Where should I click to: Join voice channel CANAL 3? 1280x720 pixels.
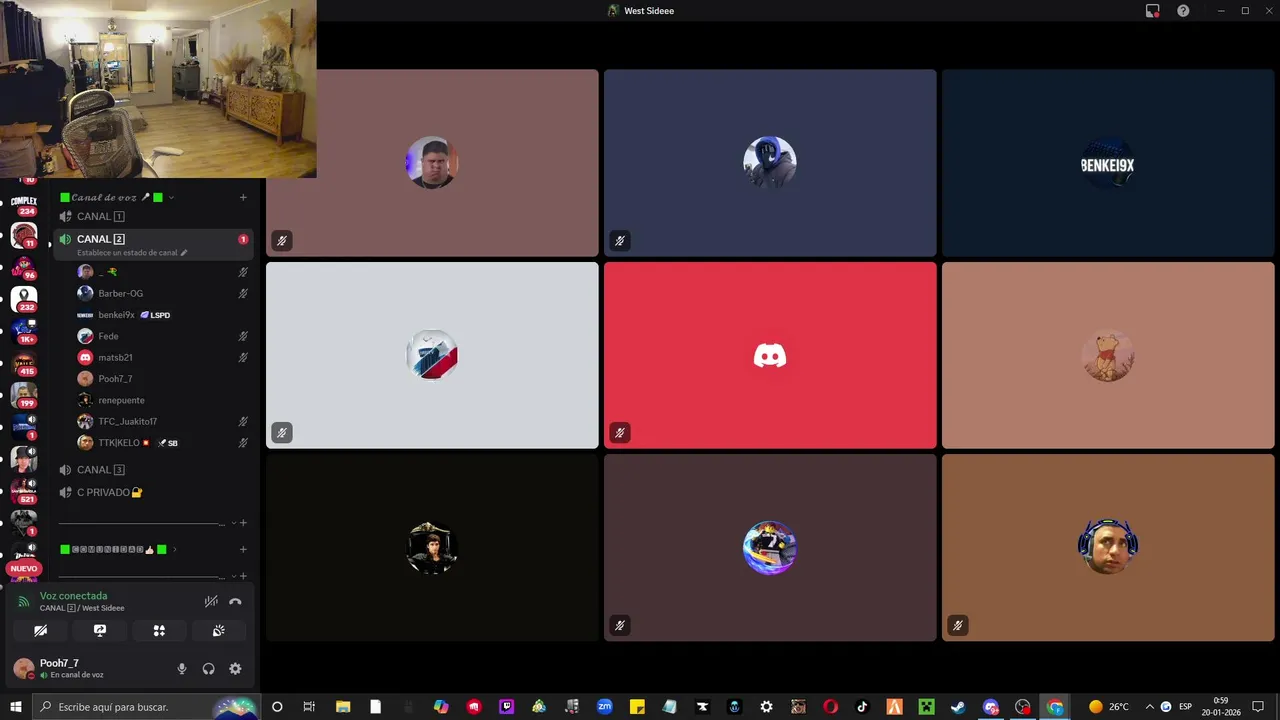pyautogui.click(x=153, y=470)
